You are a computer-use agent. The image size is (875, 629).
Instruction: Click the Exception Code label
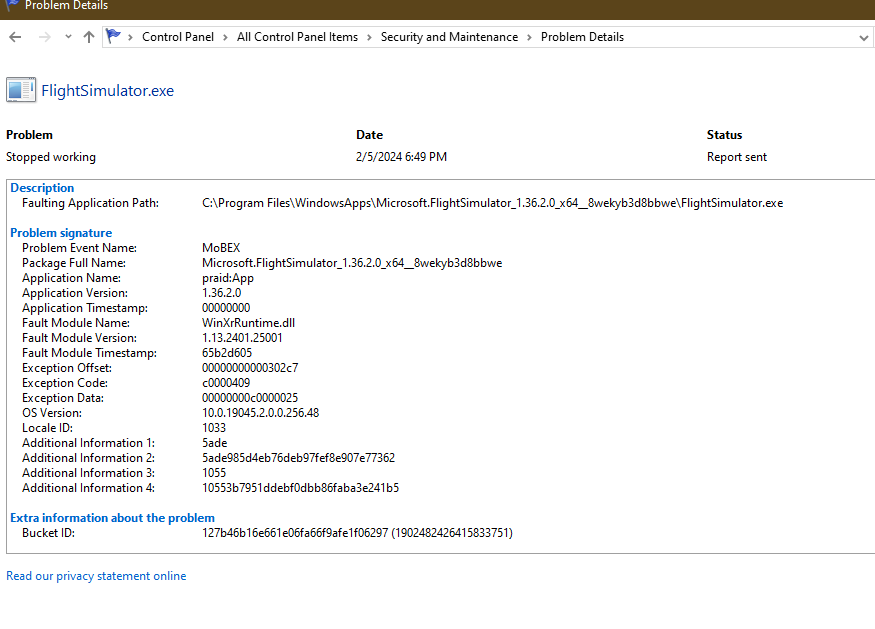(x=65, y=383)
